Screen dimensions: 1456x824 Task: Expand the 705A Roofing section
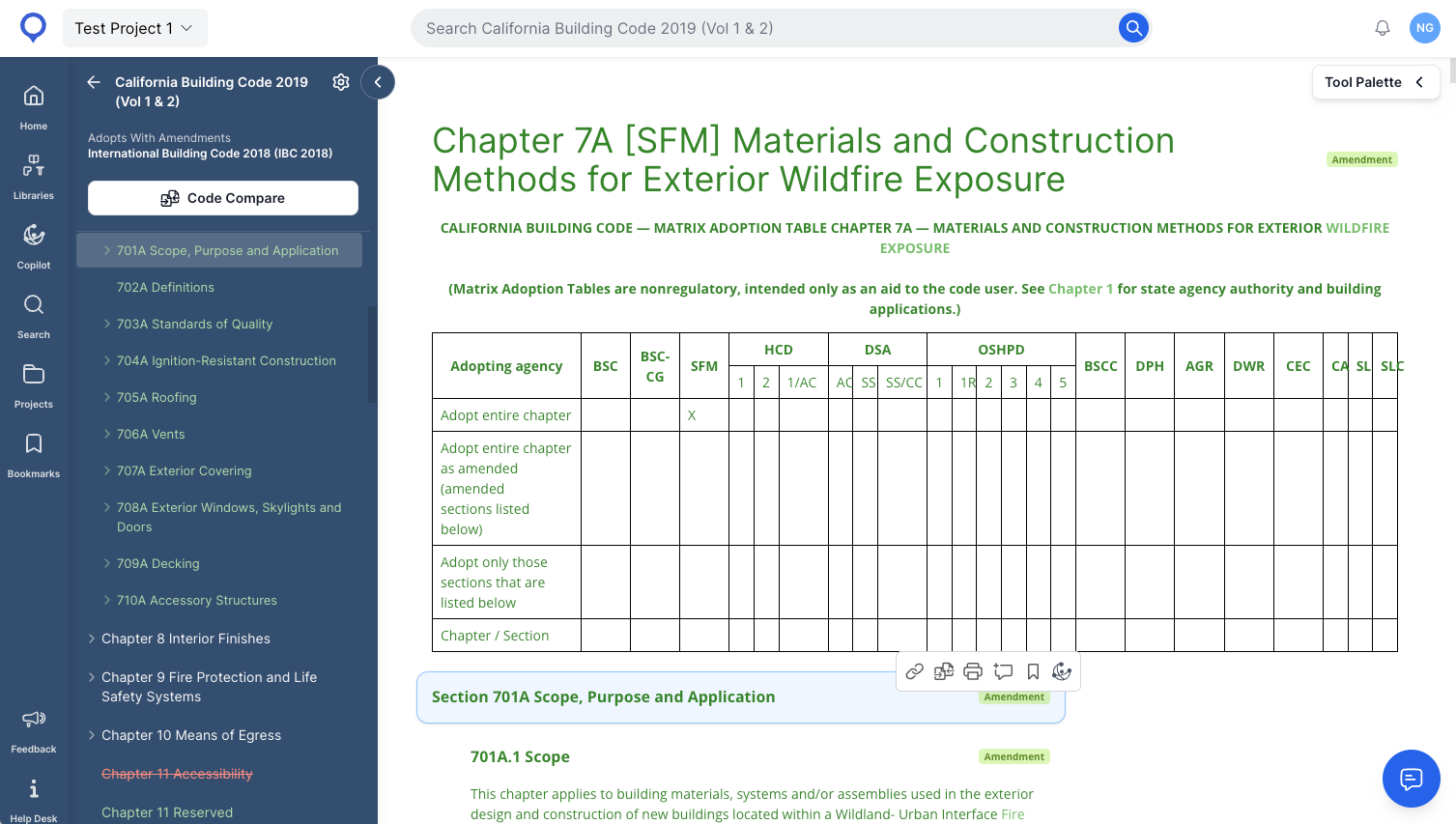click(107, 397)
